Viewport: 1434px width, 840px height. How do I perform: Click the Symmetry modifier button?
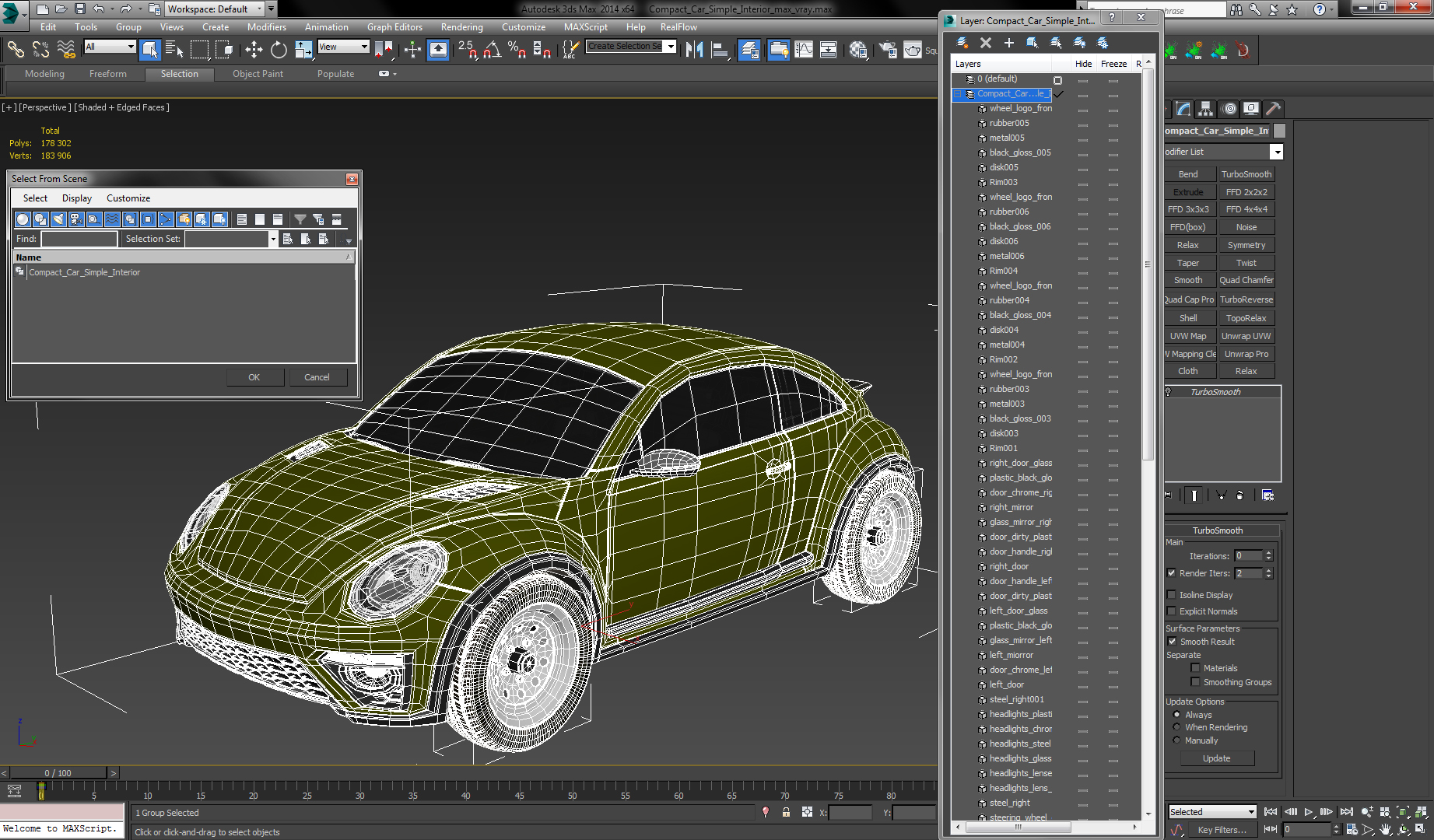pos(1246,245)
